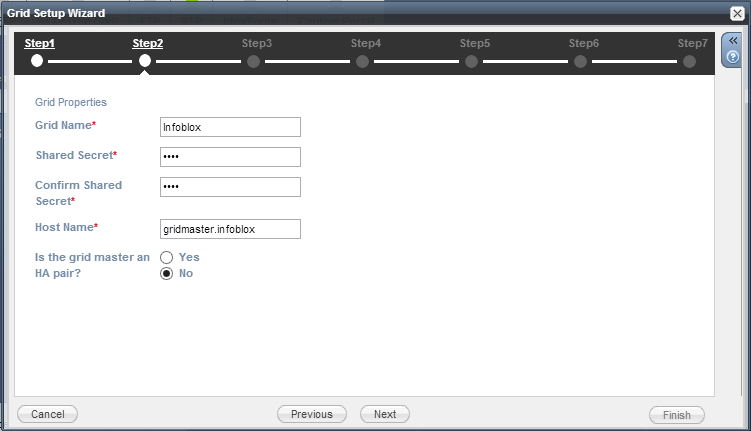Click the Grid Name input field
The image size is (751, 431).
(x=230, y=127)
